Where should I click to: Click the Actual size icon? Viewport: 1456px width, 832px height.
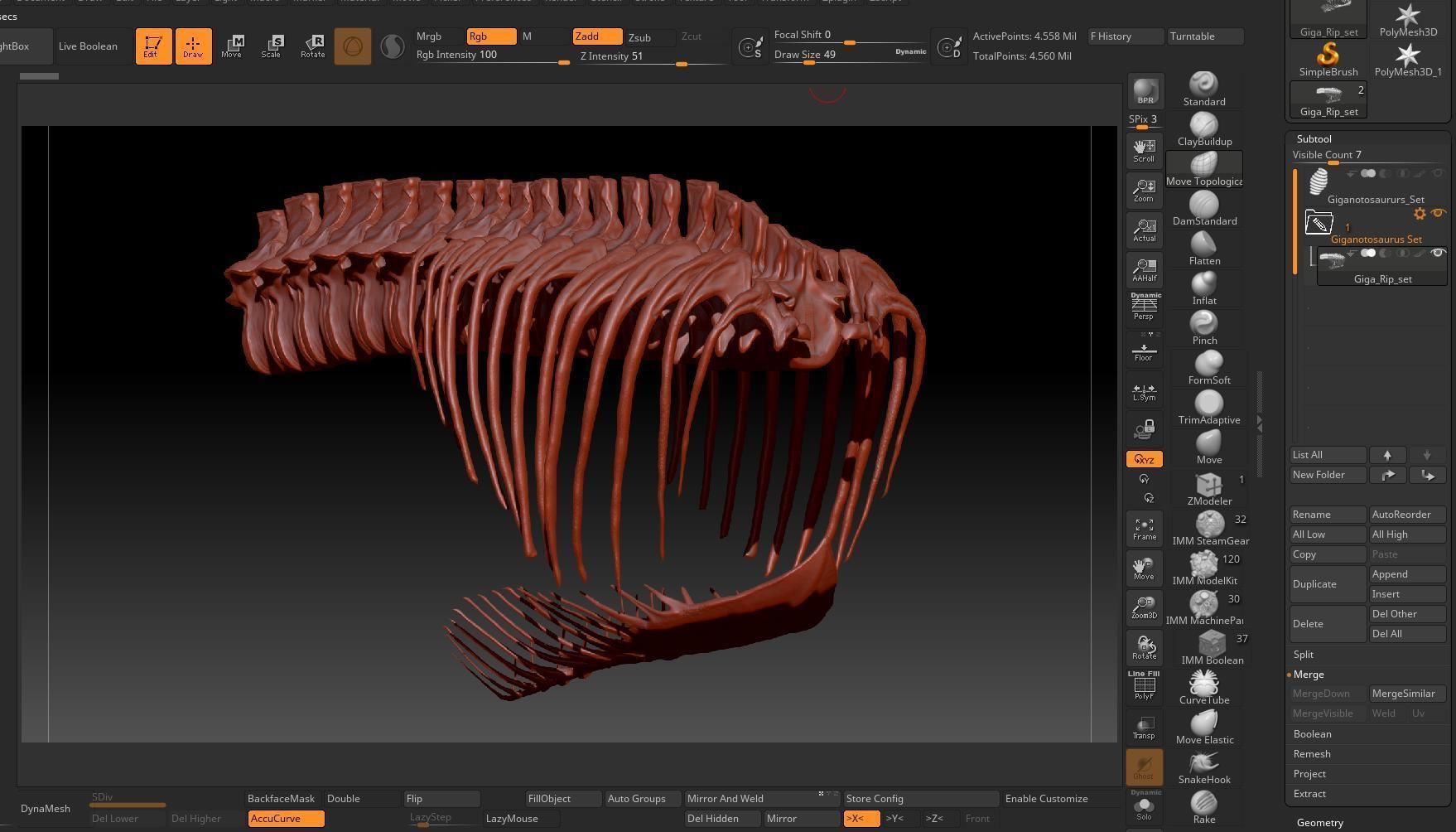click(1144, 230)
